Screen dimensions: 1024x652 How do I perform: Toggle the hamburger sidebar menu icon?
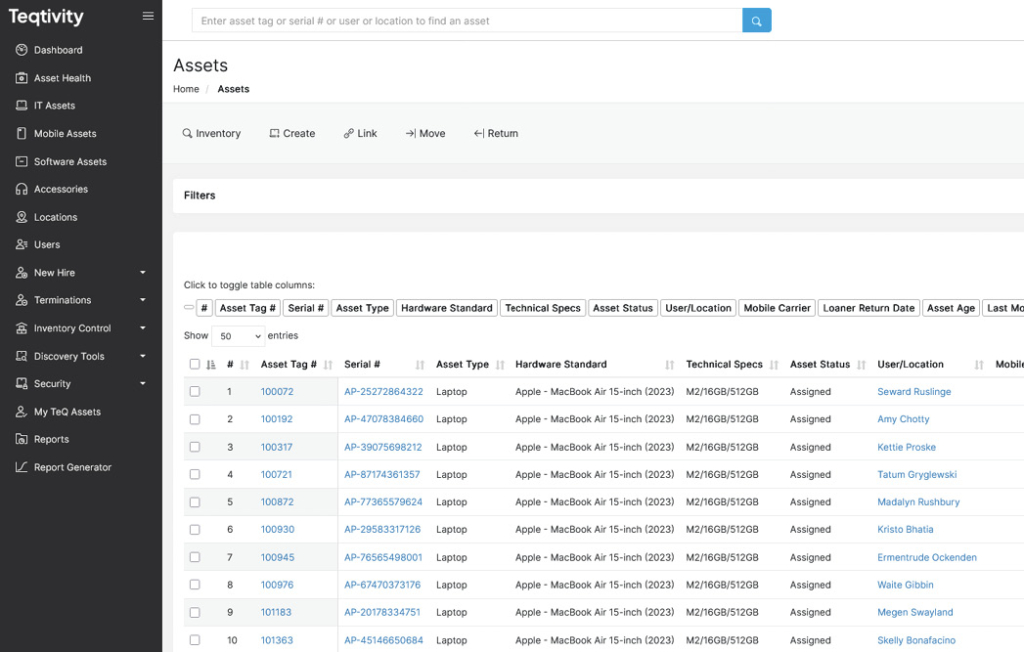click(148, 16)
